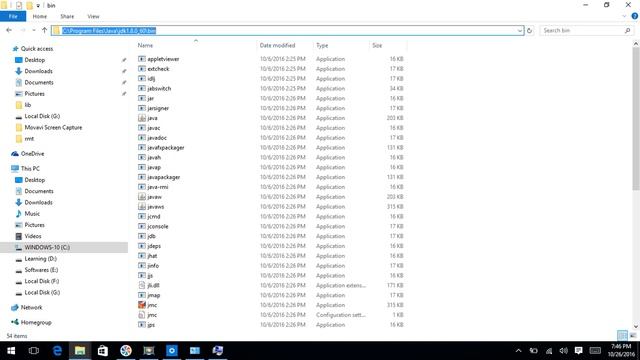Select the javaw application icon
The width and height of the screenshot is (640, 360).
[142, 197]
